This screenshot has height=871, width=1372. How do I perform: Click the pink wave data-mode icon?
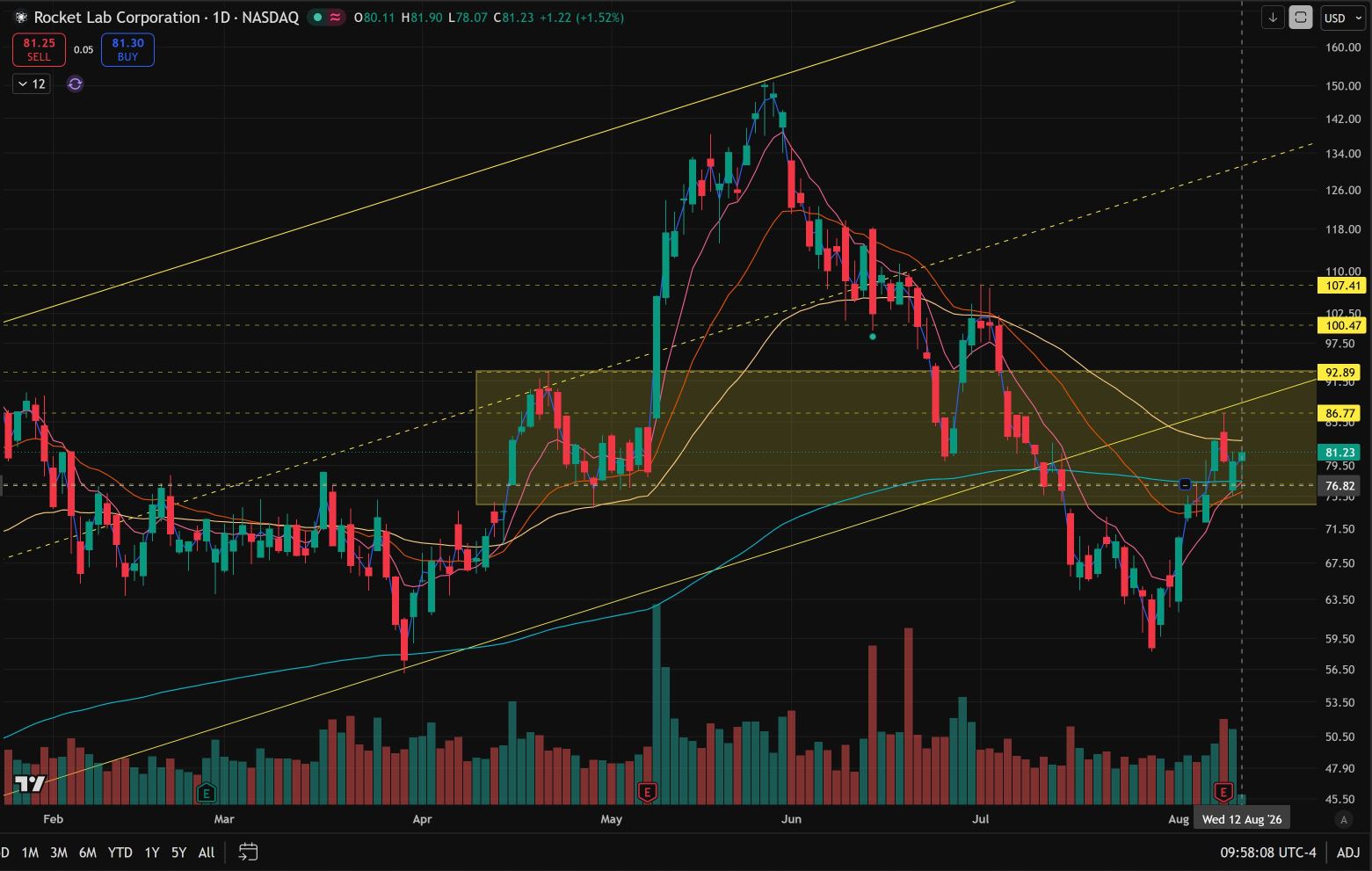[x=335, y=18]
